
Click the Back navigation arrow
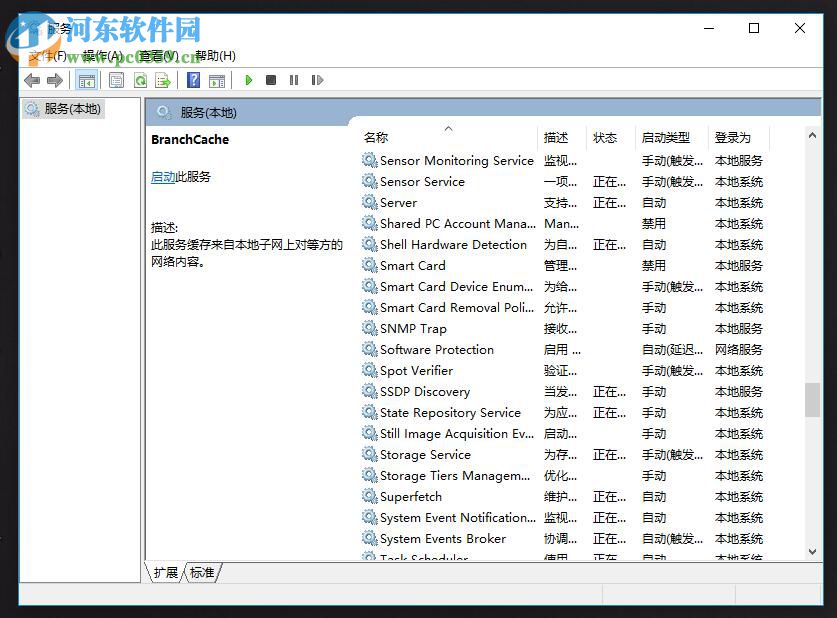(31, 80)
